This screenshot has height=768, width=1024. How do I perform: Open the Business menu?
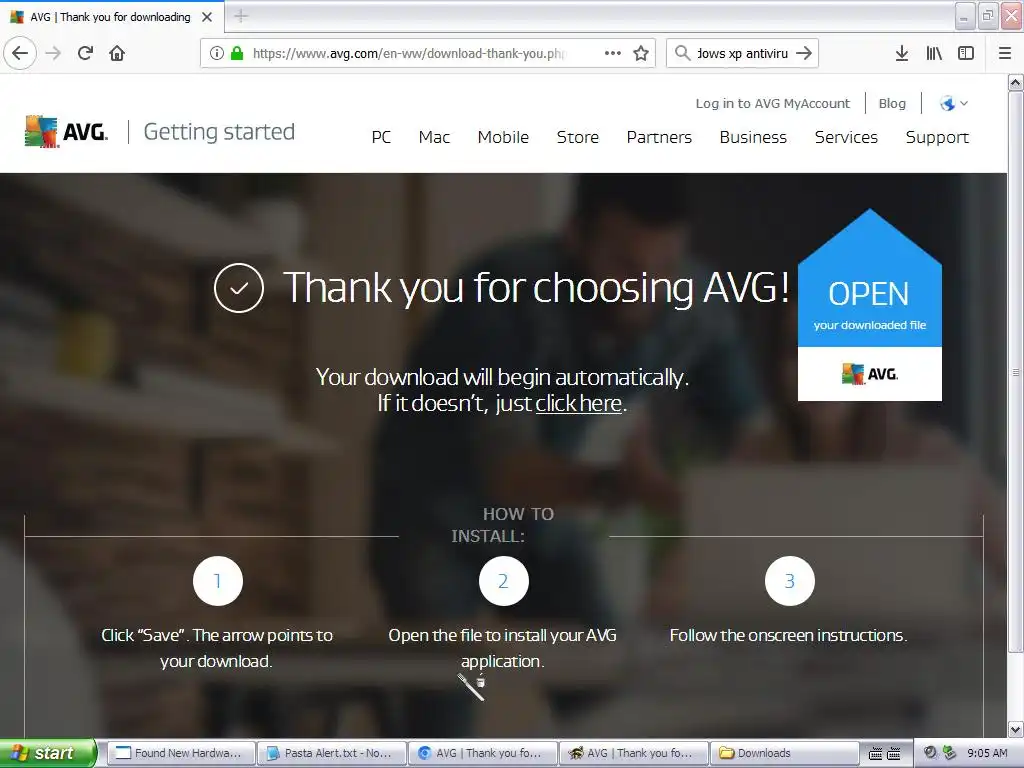click(x=753, y=137)
